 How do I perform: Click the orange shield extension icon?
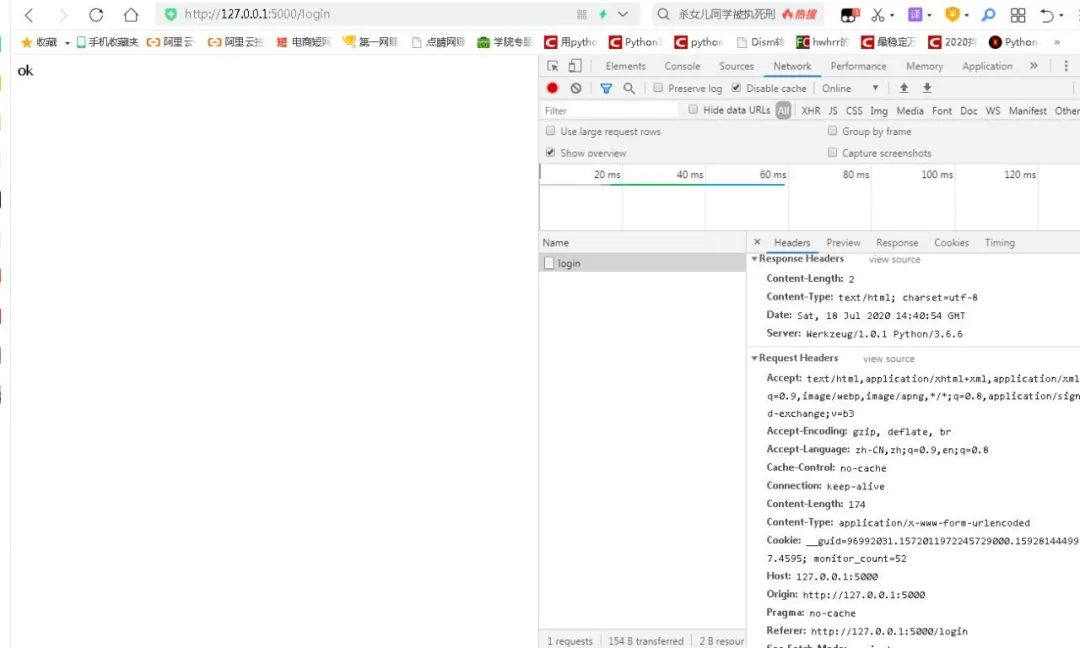(953, 14)
